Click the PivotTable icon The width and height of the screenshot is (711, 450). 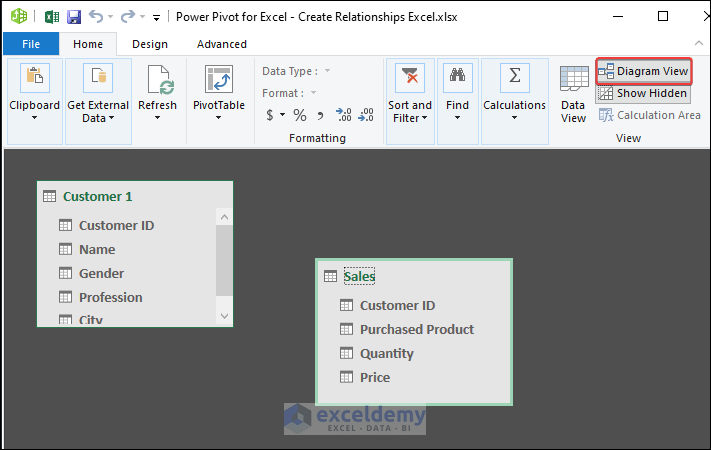tap(219, 79)
